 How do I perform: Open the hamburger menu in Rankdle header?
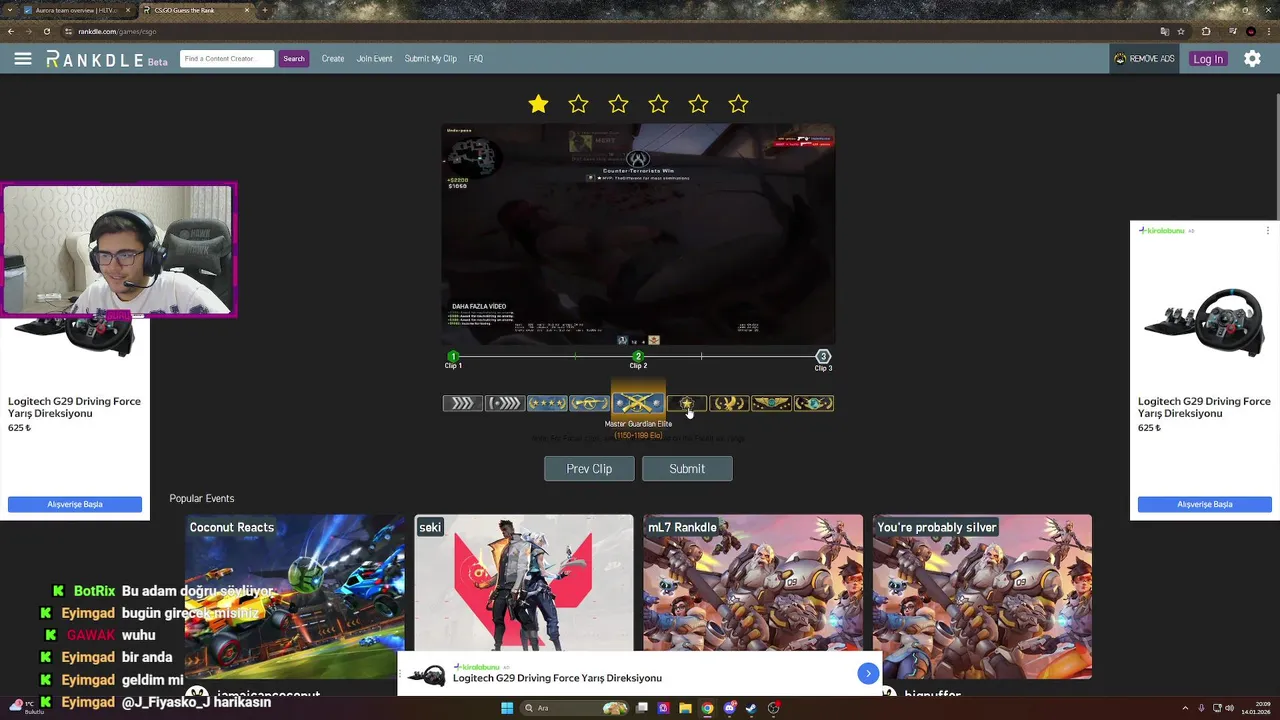pos(23,59)
